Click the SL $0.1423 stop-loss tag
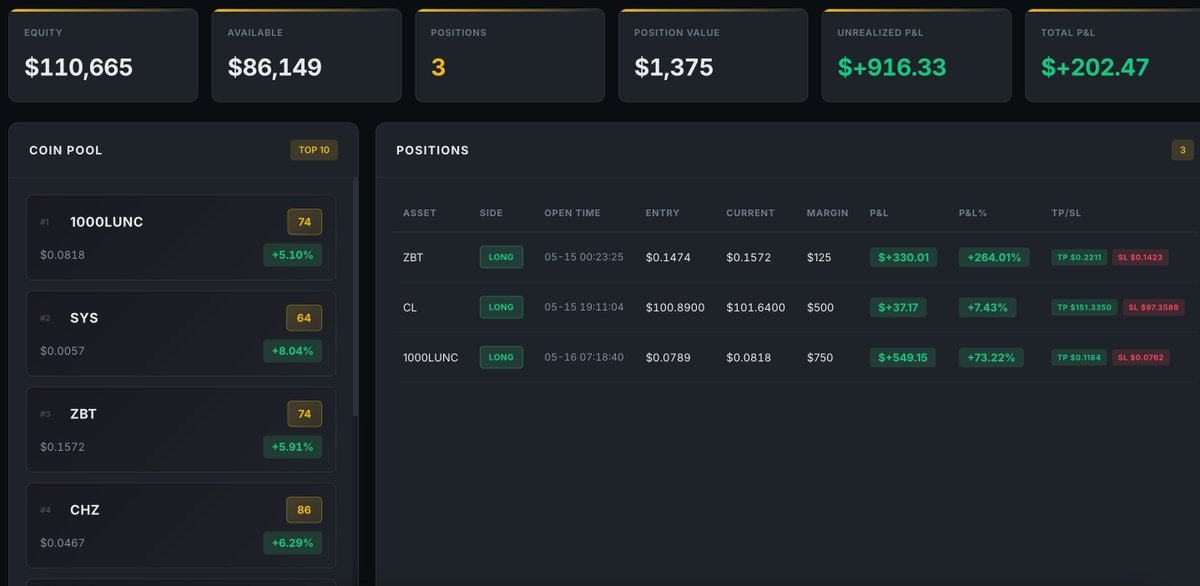The height and width of the screenshot is (586, 1200). coord(1141,257)
